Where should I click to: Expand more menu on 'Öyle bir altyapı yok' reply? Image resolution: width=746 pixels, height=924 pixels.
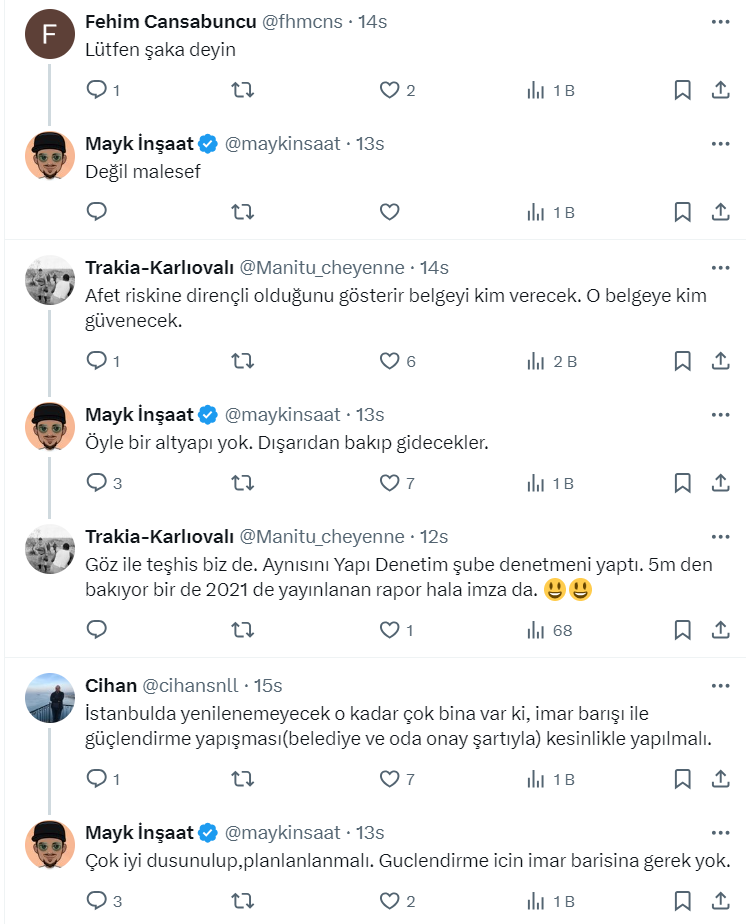(x=720, y=414)
